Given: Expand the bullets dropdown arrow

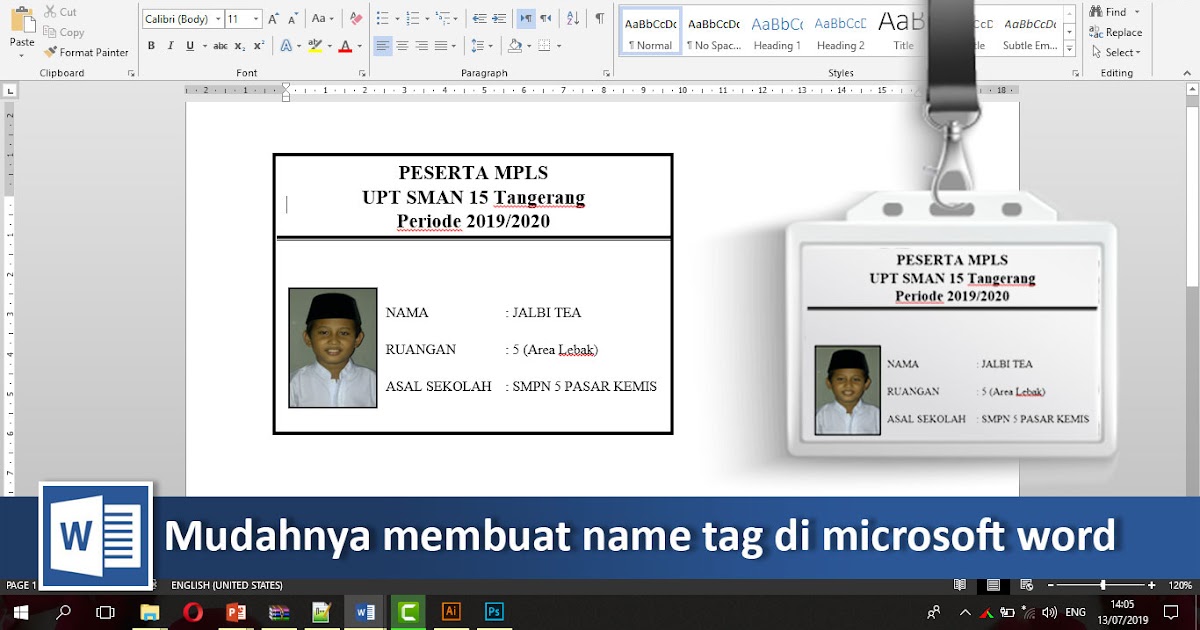Looking at the screenshot, I should coord(397,18).
